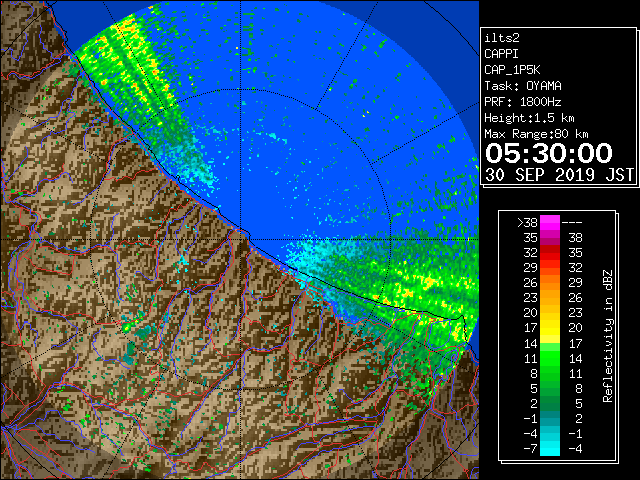The height and width of the screenshot is (480, 640).
Task: Click the 'Max Range:80 km' line
Action: (x=536, y=134)
